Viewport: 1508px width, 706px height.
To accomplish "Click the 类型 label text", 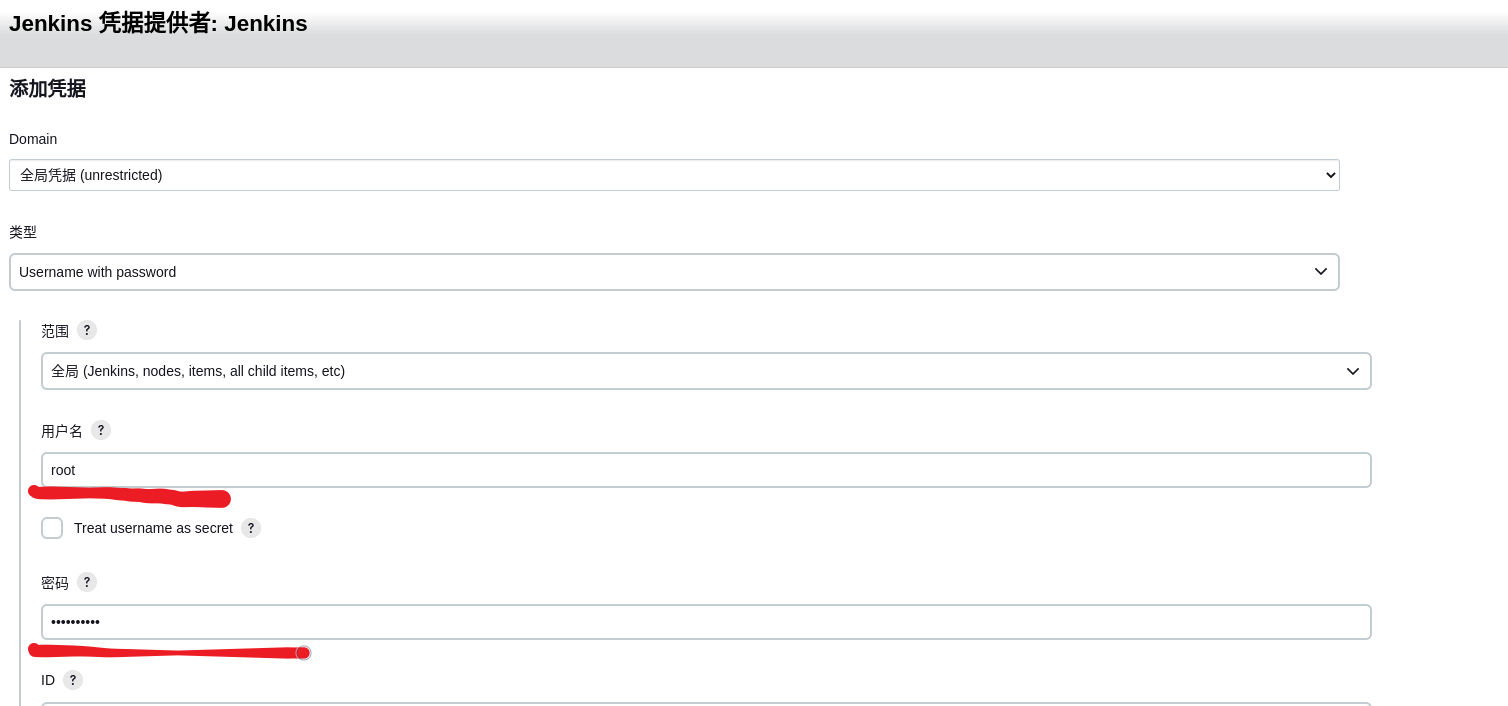I will 23,232.
